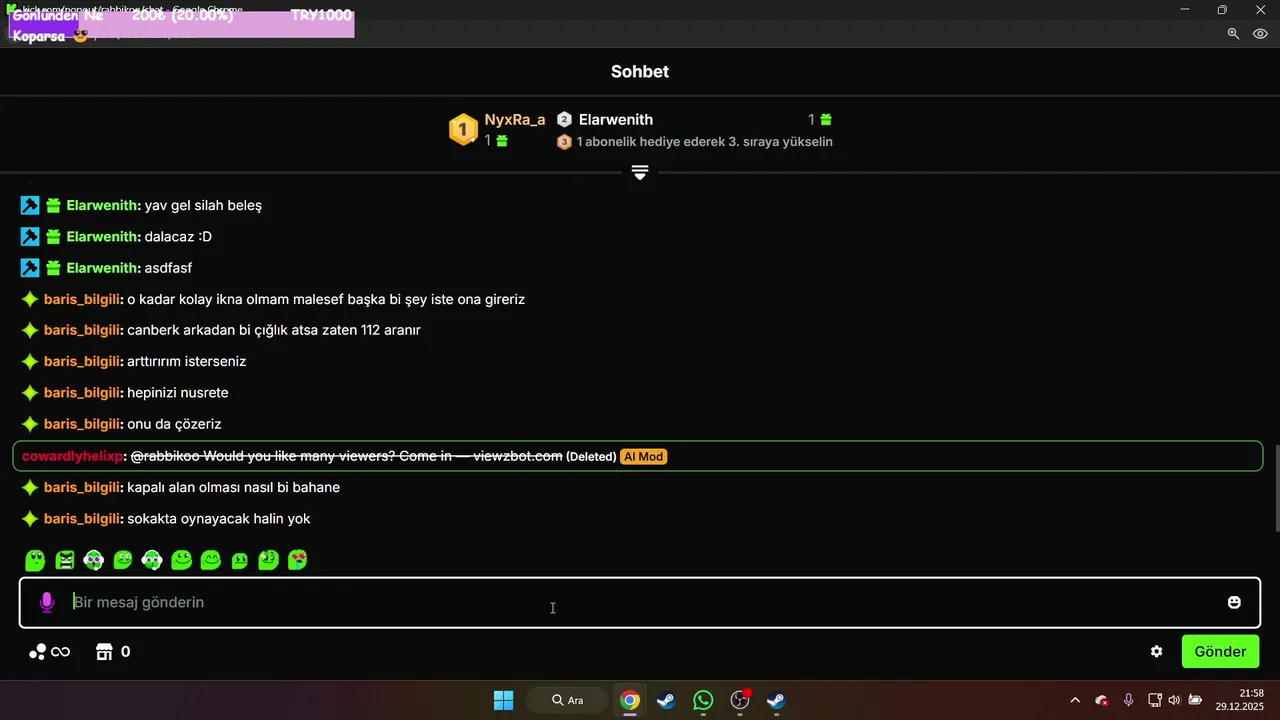Image resolution: width=1280 pixels, height=720 pixels.
Task: Open the Windows Start menu
Action: [503, 700]
